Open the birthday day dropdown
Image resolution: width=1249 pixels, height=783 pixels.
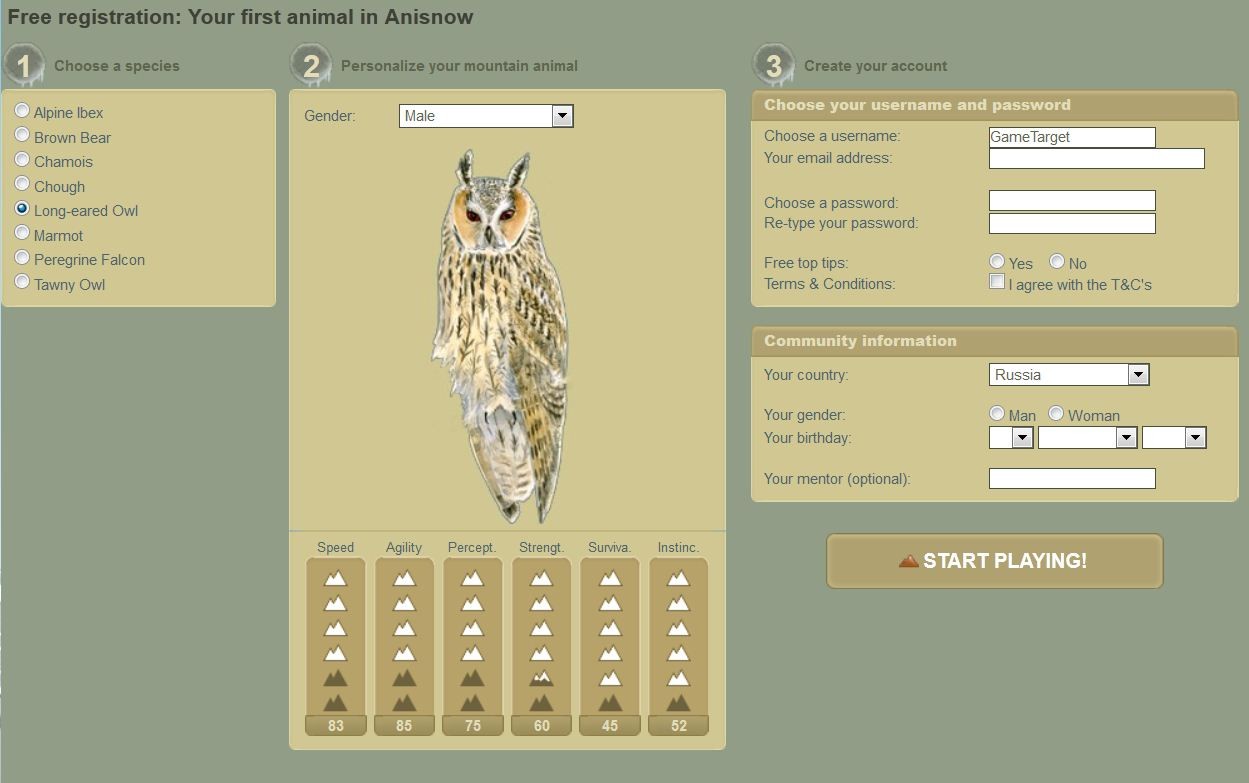[1011, 437]
